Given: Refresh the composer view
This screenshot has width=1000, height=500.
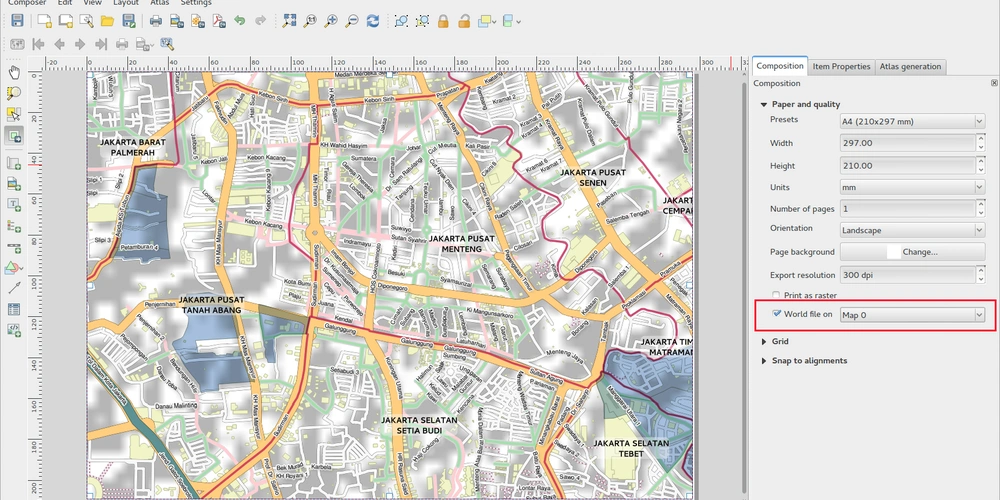Looking at the screenshot, I should tap(373, 21).
